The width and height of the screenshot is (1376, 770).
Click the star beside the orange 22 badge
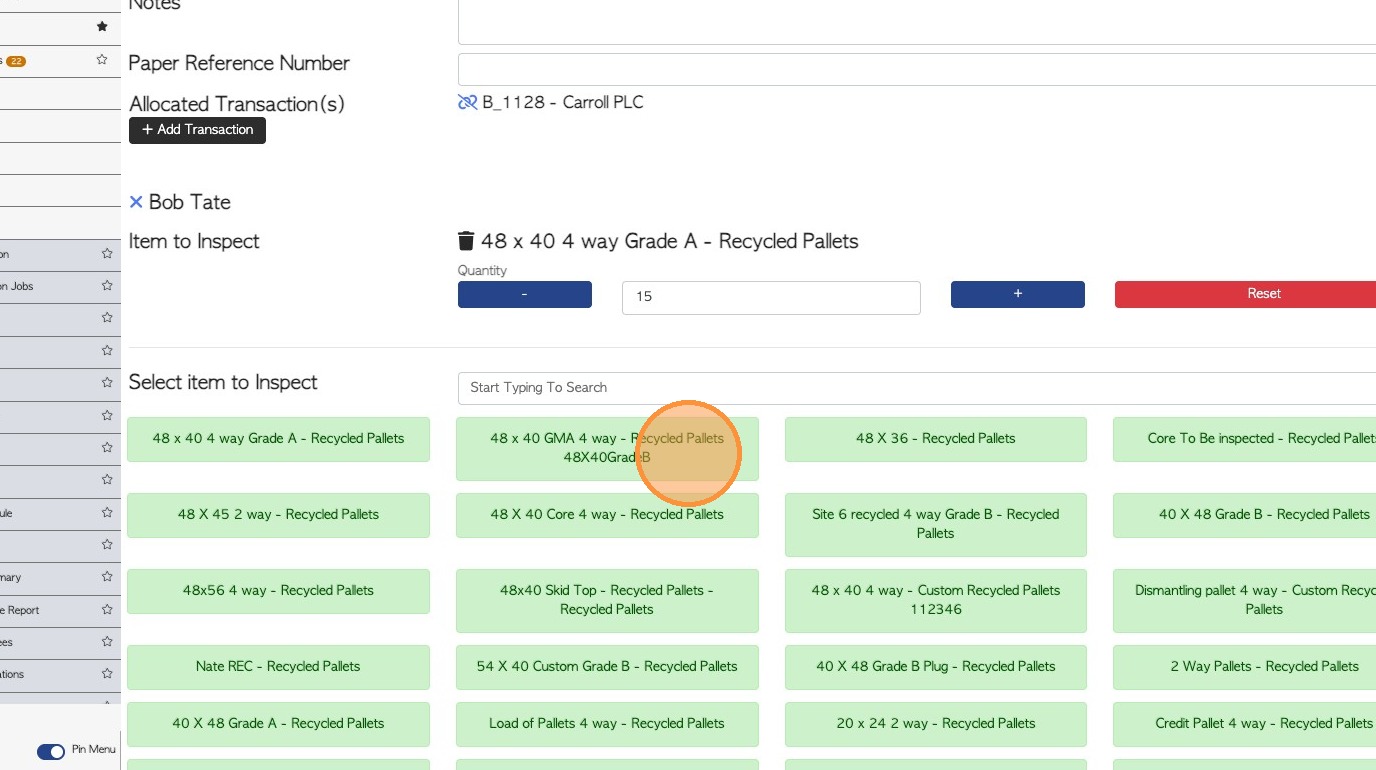click(102, 60)
